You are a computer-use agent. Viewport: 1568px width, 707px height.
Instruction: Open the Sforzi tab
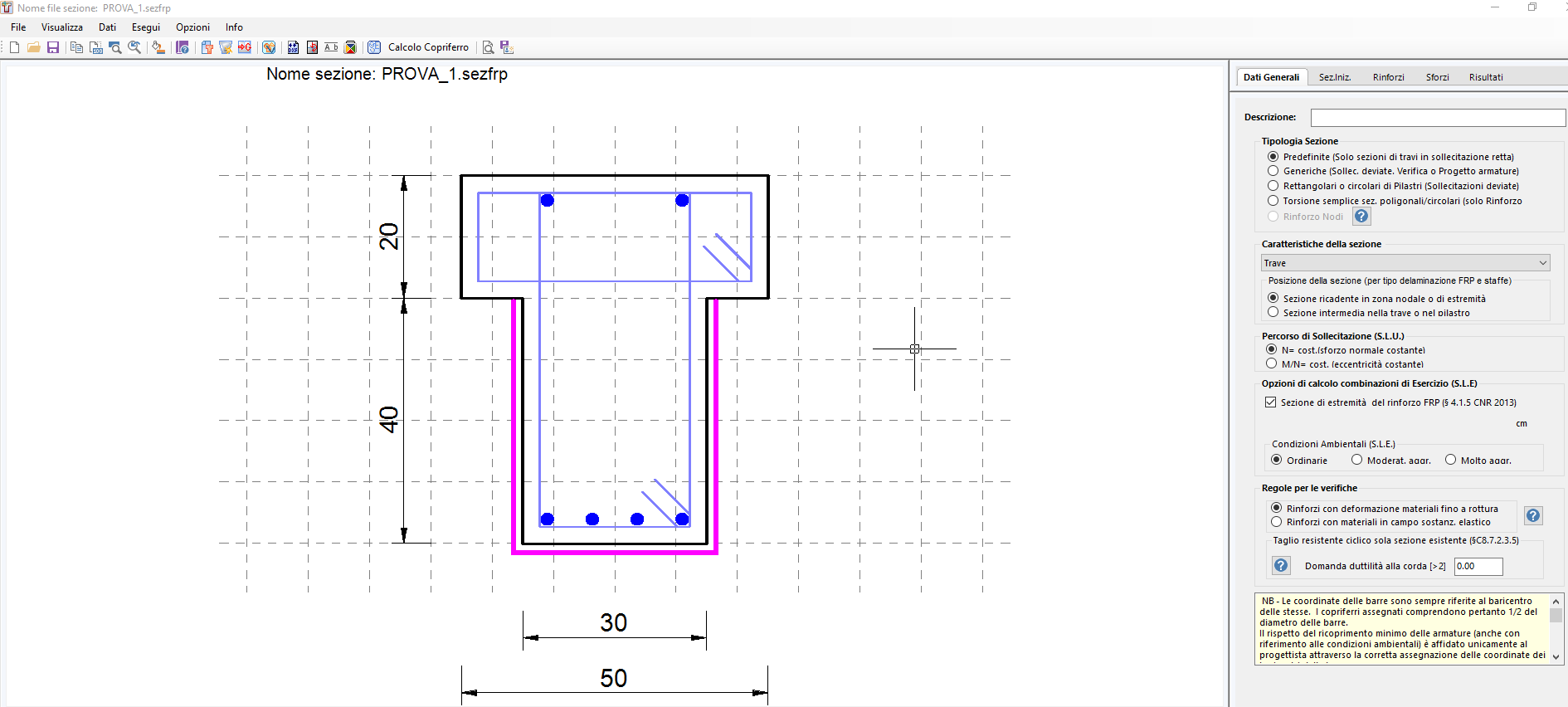coord(1438,77)
